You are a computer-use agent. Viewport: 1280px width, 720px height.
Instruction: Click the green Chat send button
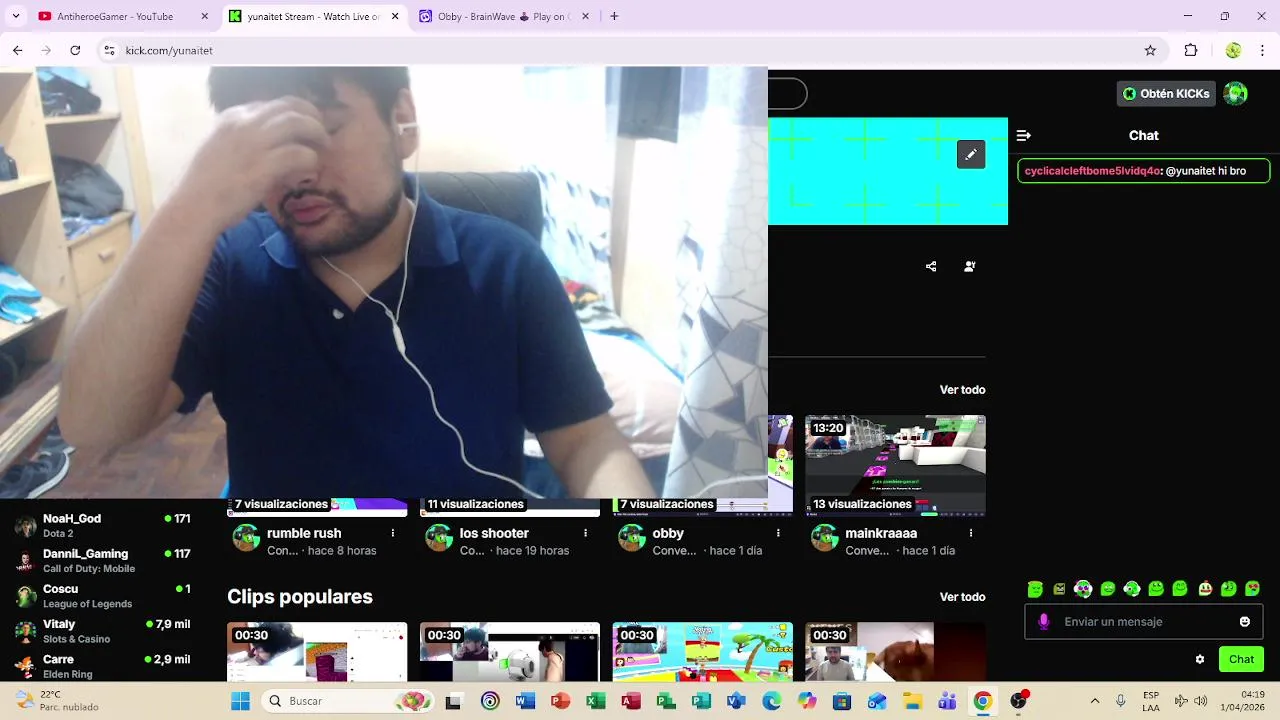tap(1241, 659)
